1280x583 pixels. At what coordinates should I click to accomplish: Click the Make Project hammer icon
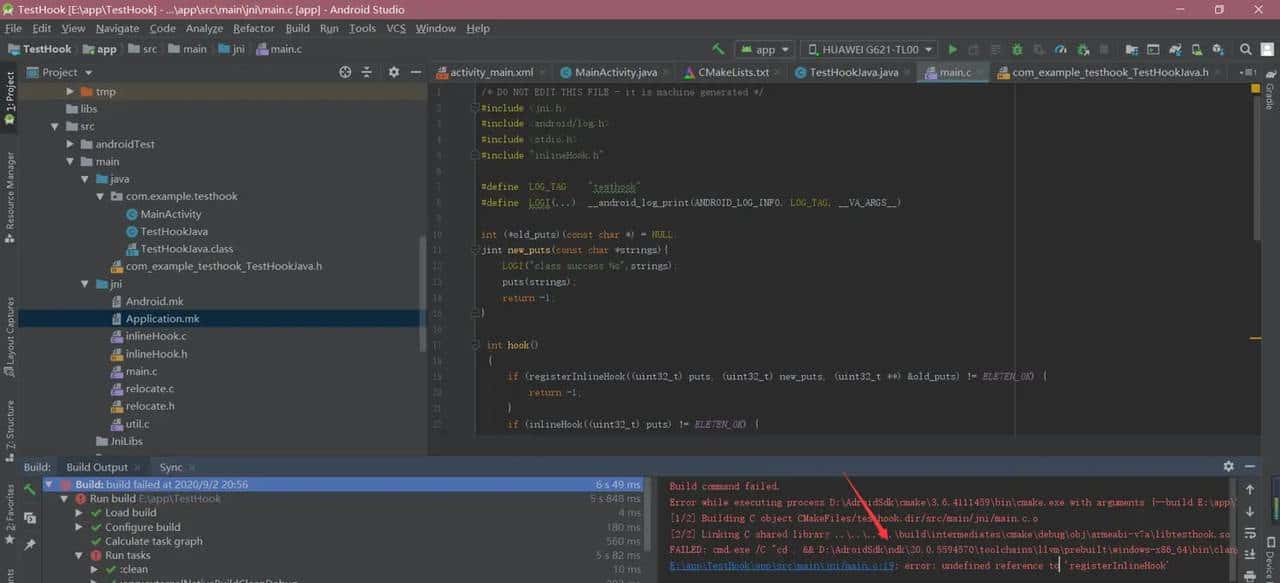pyautogui.click(x=718, y=49)
